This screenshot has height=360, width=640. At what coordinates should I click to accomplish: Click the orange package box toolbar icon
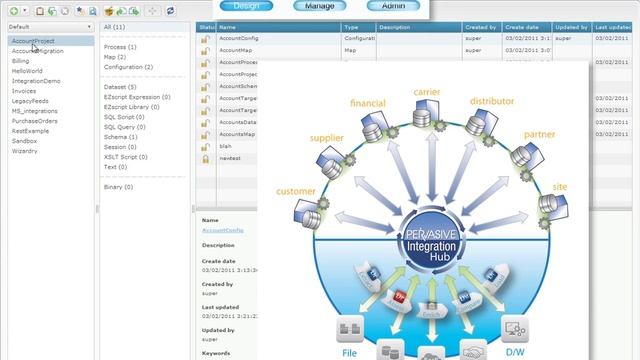point(109,11)
